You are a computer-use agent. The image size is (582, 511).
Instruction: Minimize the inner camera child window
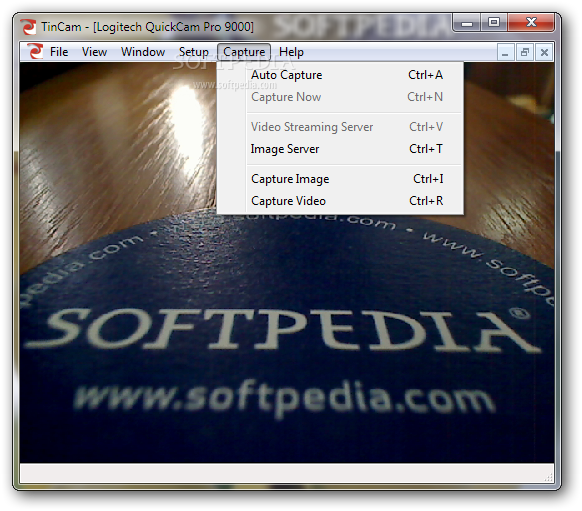click(505, 52)
